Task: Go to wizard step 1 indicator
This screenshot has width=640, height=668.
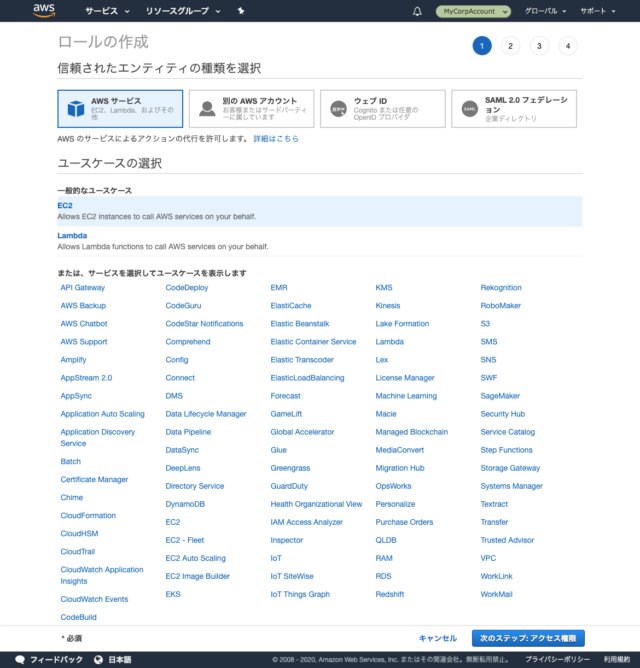Action: (x=482, y=46)
